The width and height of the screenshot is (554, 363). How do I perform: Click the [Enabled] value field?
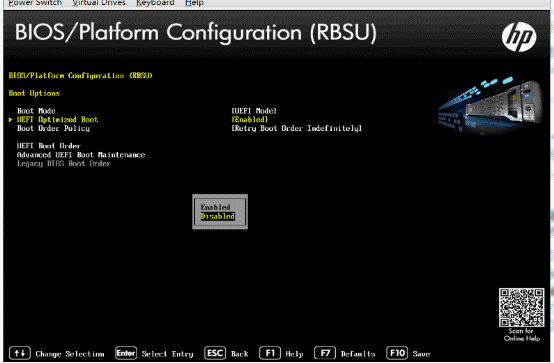point(250,119)
